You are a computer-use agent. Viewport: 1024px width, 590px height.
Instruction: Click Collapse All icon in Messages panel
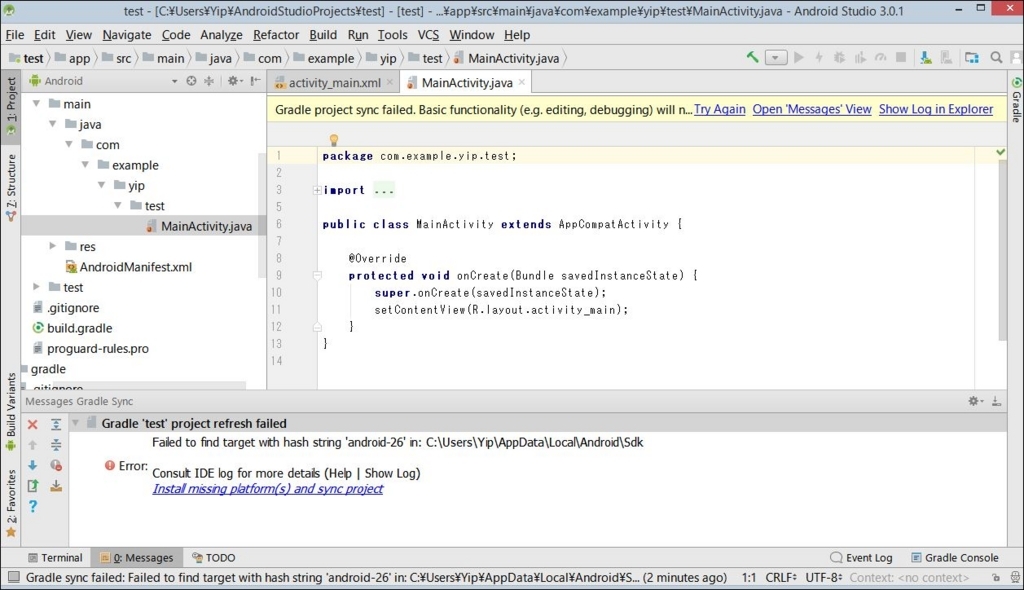(56, 445)
